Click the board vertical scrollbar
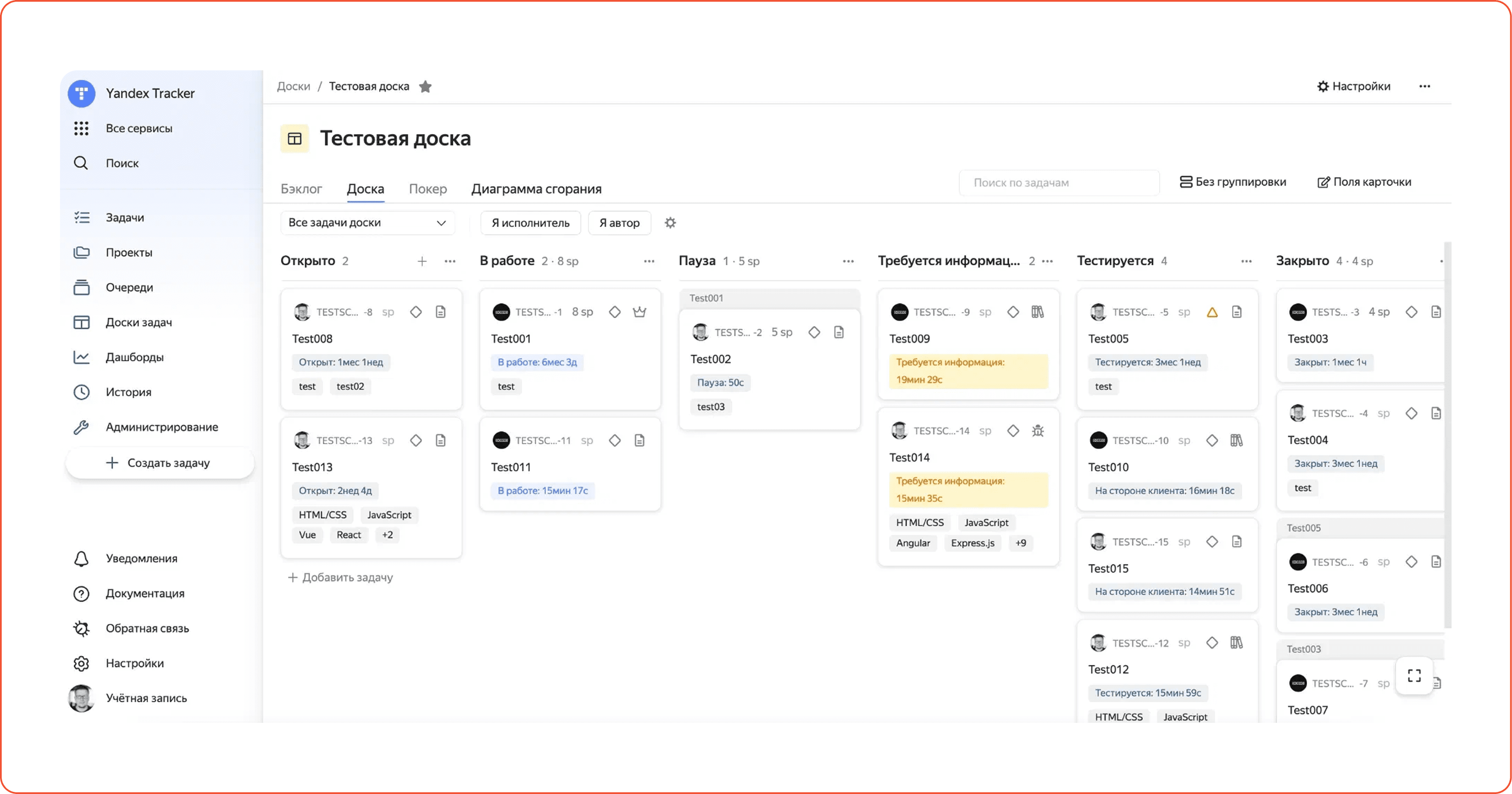The image size is (1512, 794). coord(1447,434)
